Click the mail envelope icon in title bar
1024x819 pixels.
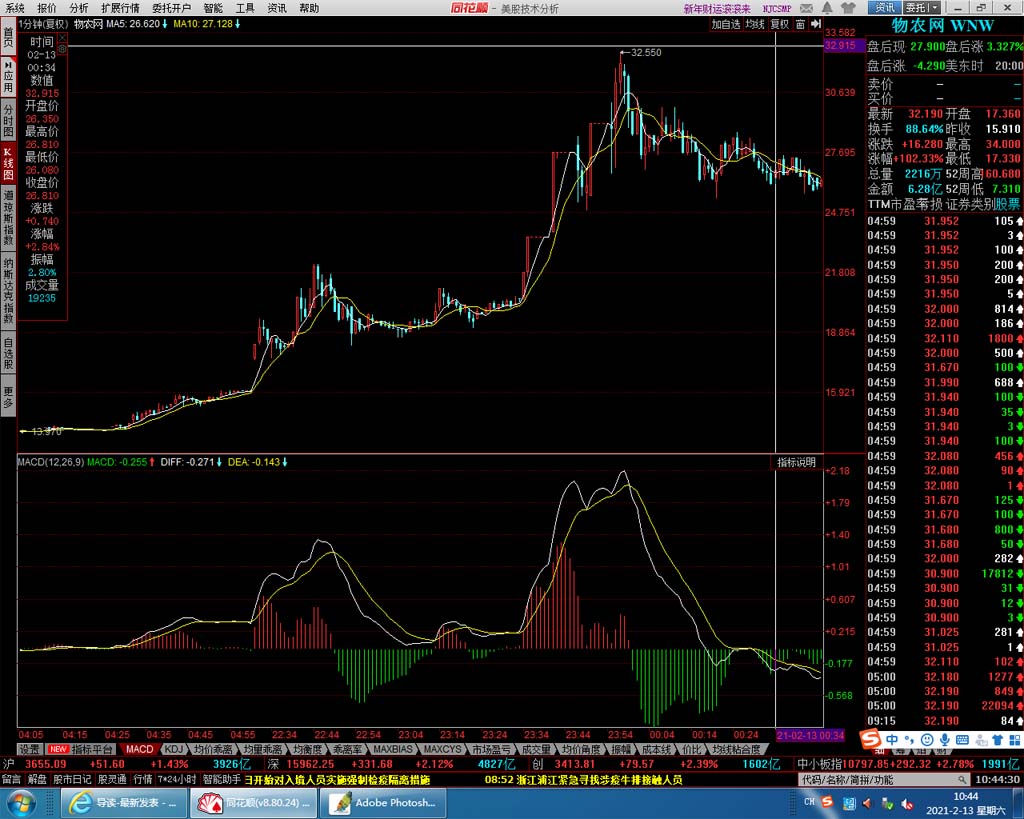click(807, 8)
